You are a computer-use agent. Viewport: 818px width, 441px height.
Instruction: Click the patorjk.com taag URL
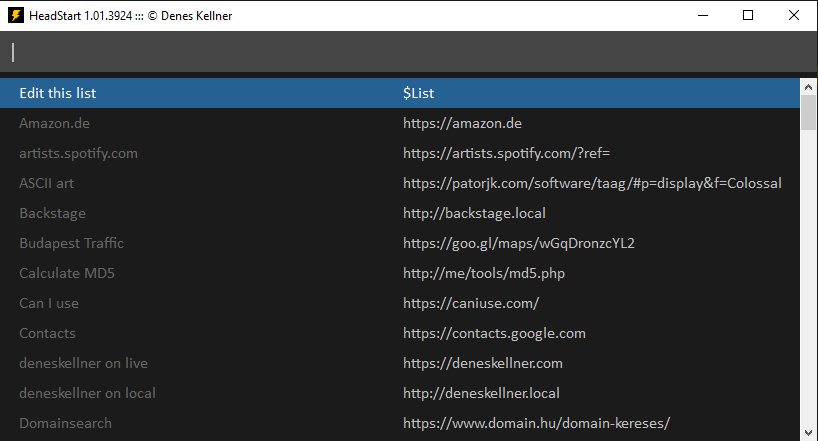pos(592,183)
